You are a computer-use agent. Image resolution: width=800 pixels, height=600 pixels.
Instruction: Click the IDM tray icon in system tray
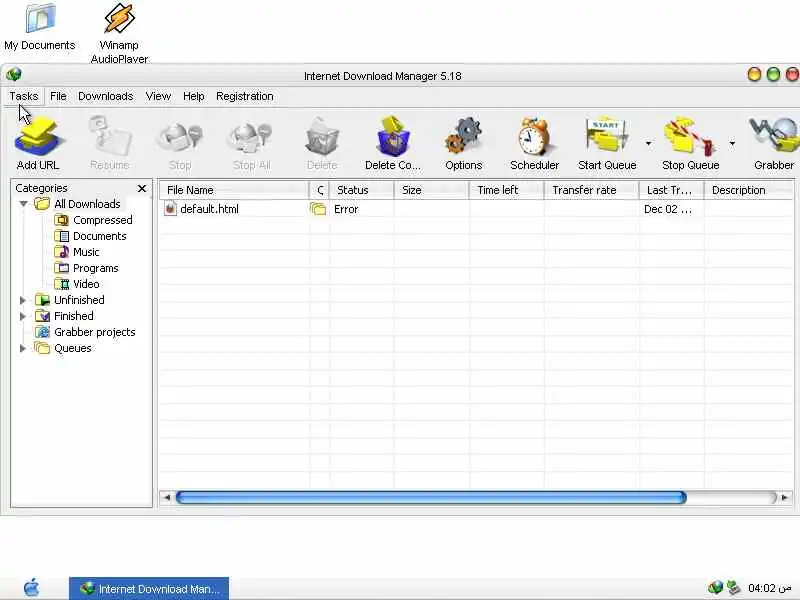point(715,588)
